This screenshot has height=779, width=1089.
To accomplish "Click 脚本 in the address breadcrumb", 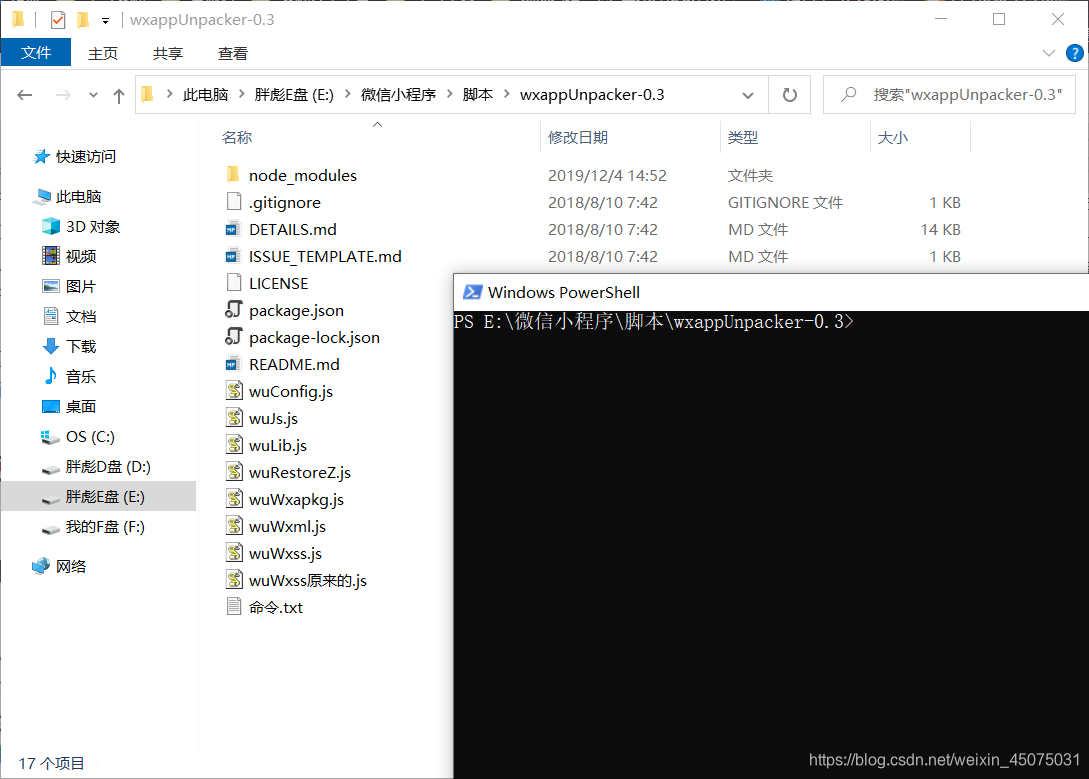I will click(x=478, y=94).
